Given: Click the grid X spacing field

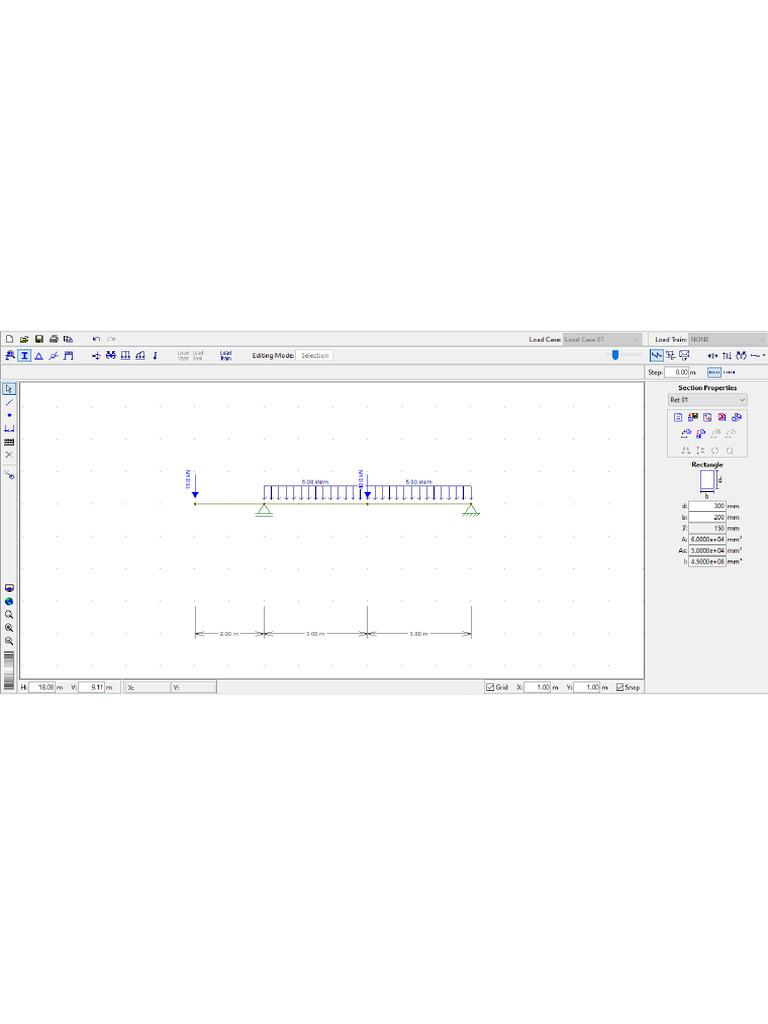Looking at the screenshot, I should click(537, 687).
